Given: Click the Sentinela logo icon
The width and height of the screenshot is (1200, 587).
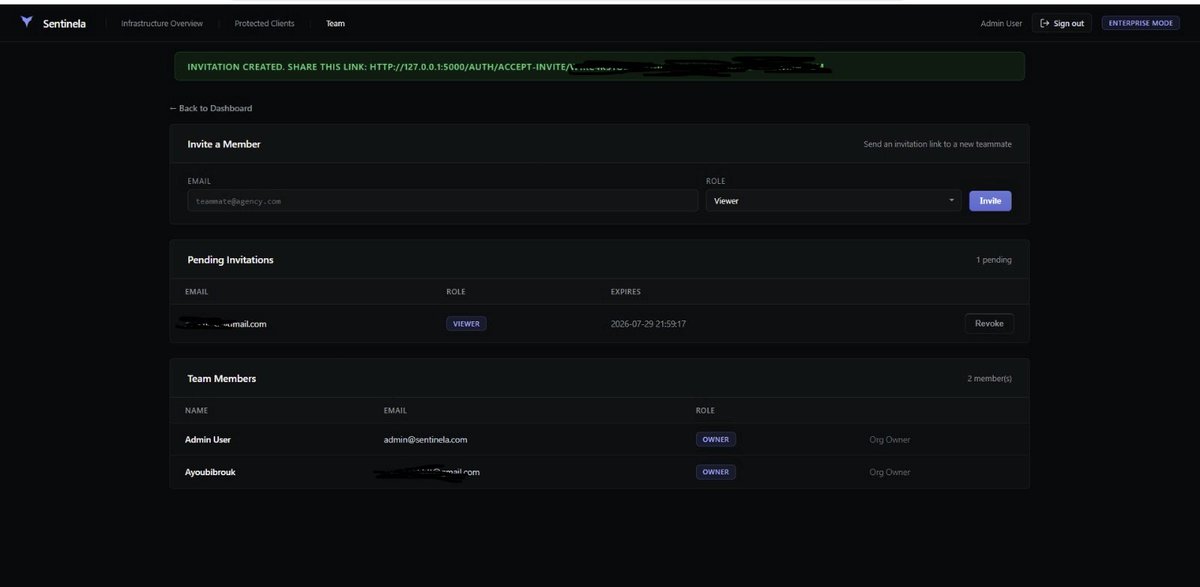Looking at the screenshot, I should point(26,23).
